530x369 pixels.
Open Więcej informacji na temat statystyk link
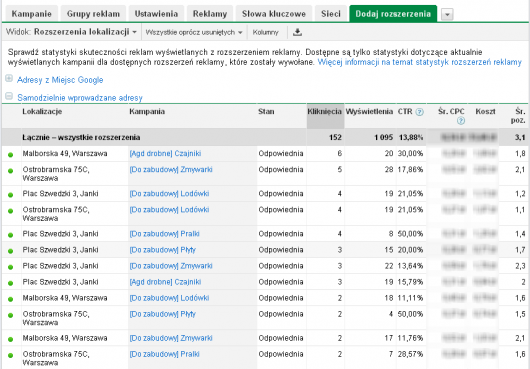pos(419,62)
